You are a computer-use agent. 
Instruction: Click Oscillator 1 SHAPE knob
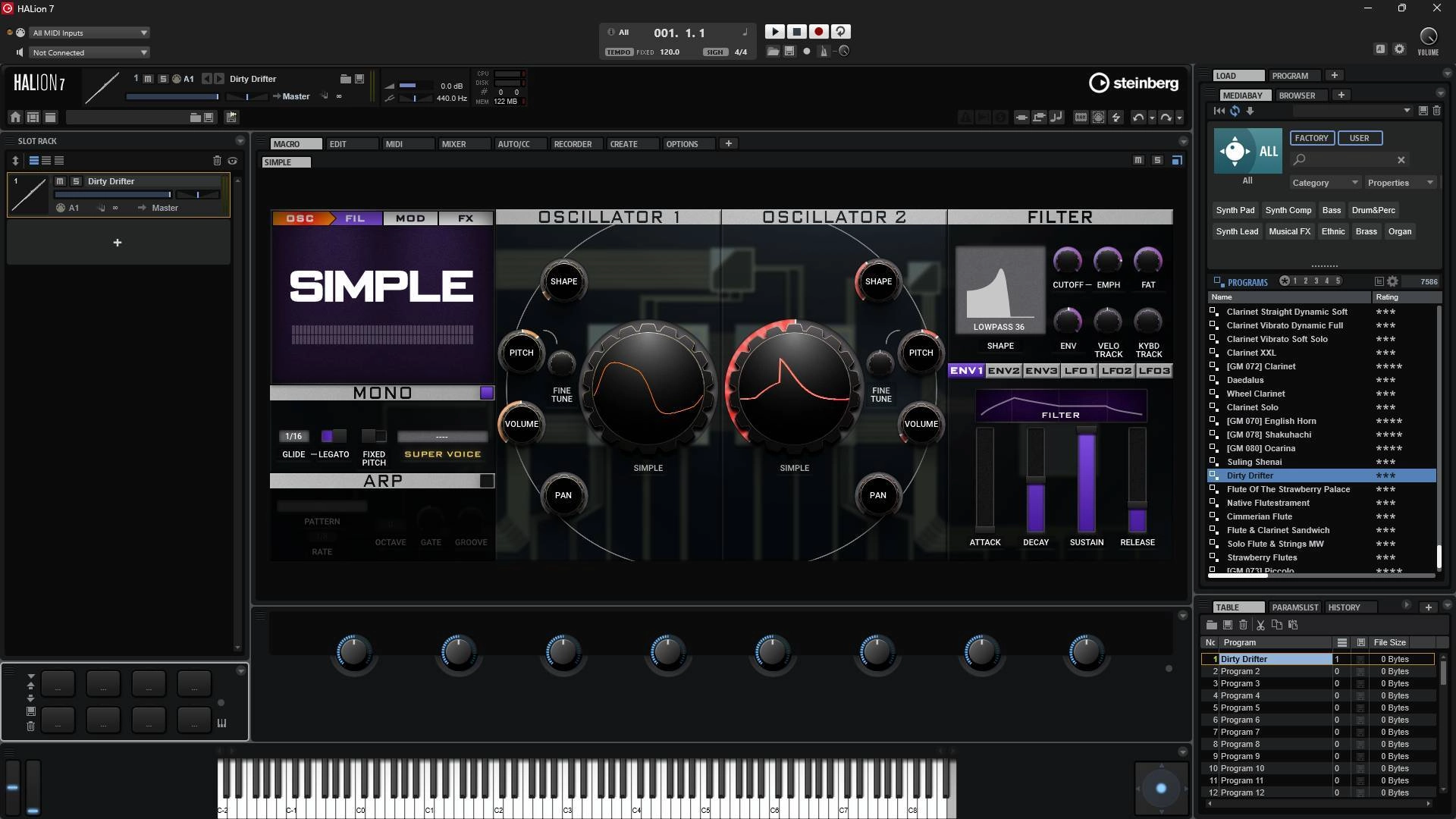pyautogui.click(x=563, y=281)
